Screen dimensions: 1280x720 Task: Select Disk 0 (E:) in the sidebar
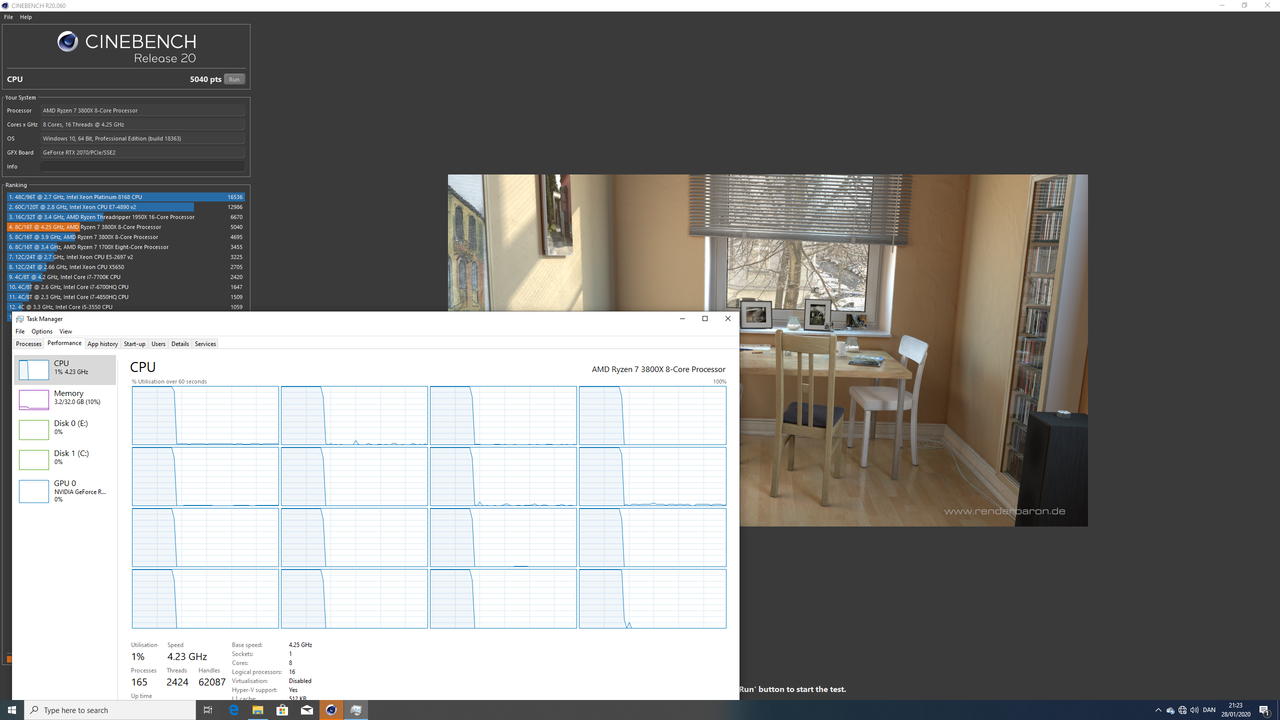tap(65, 429)
